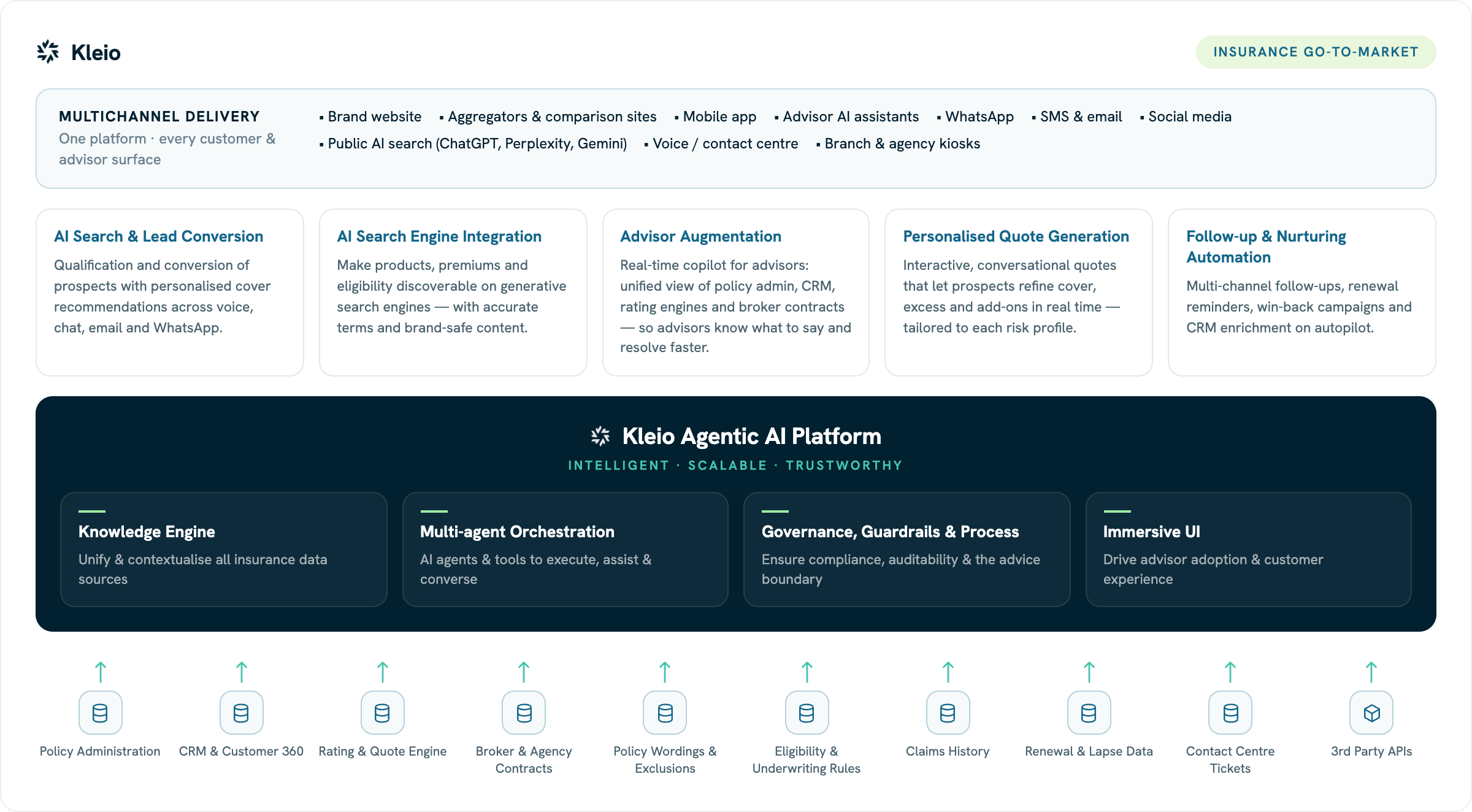Viewport: 1472px width, 812px height.
Task: Open the 3rd Party APIs cube icon
Action: [1371, 713]
